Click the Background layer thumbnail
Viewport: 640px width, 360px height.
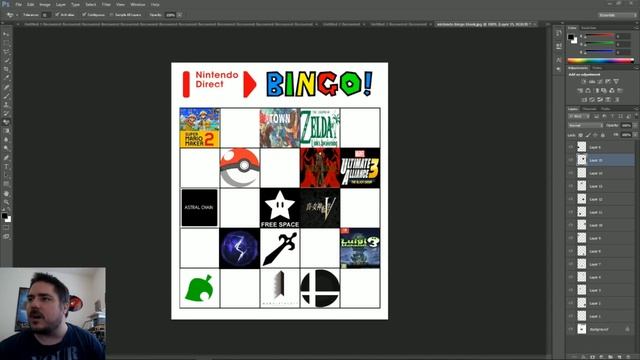[x=582, y=329]
